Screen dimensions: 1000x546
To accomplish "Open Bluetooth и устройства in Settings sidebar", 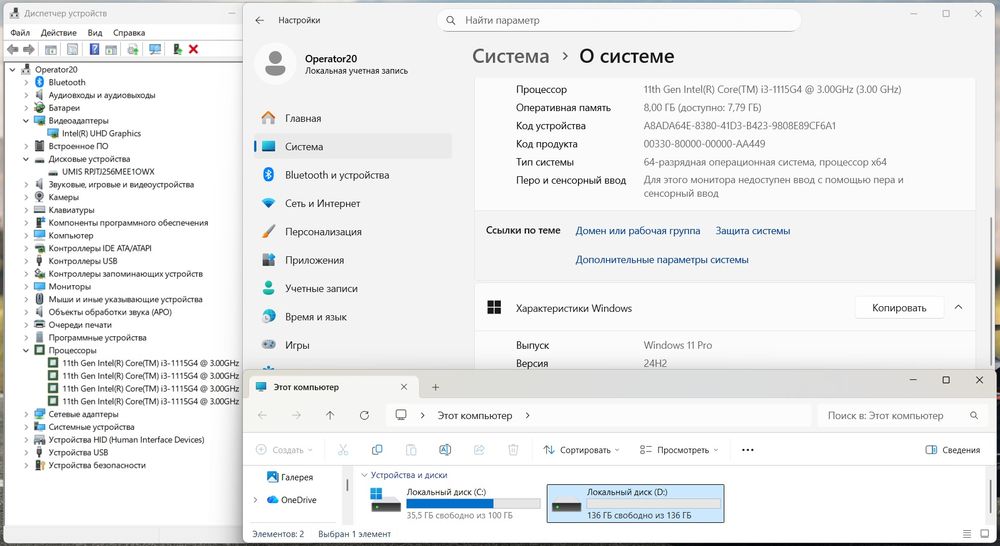I will pyautogui.click(x=353, y=175).
